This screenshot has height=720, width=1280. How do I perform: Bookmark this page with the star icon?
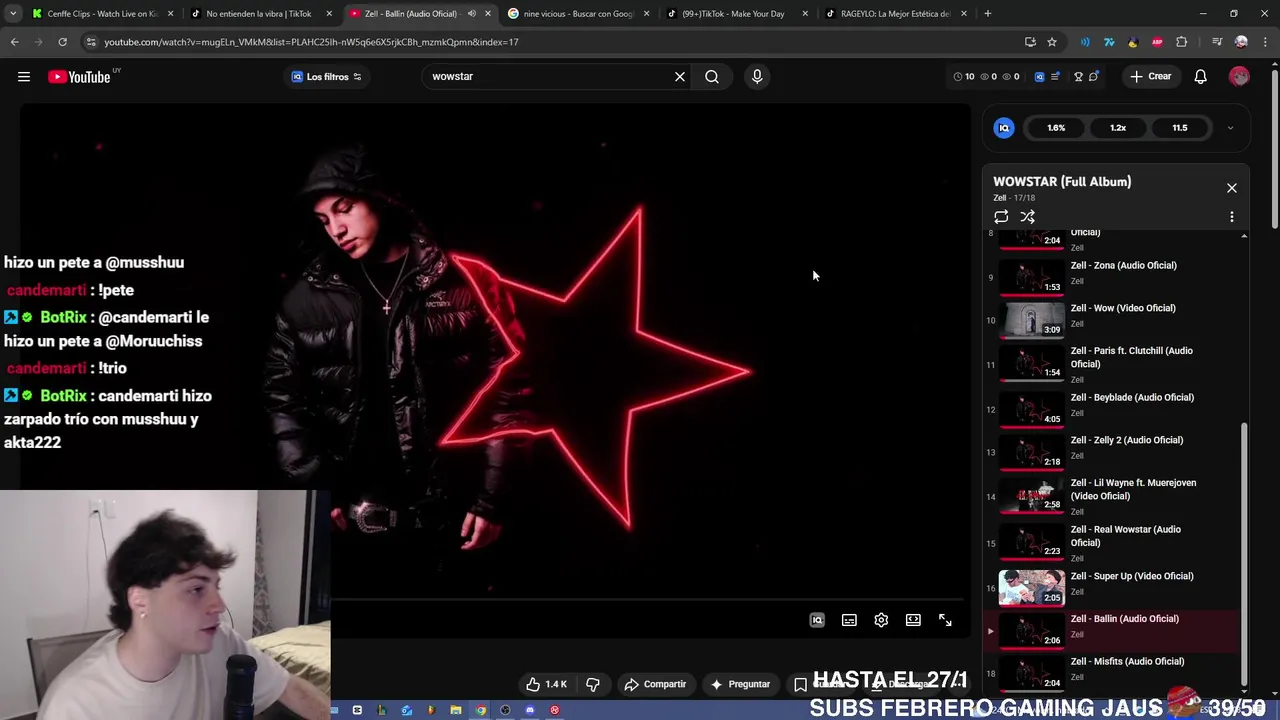click(1052, 42)
